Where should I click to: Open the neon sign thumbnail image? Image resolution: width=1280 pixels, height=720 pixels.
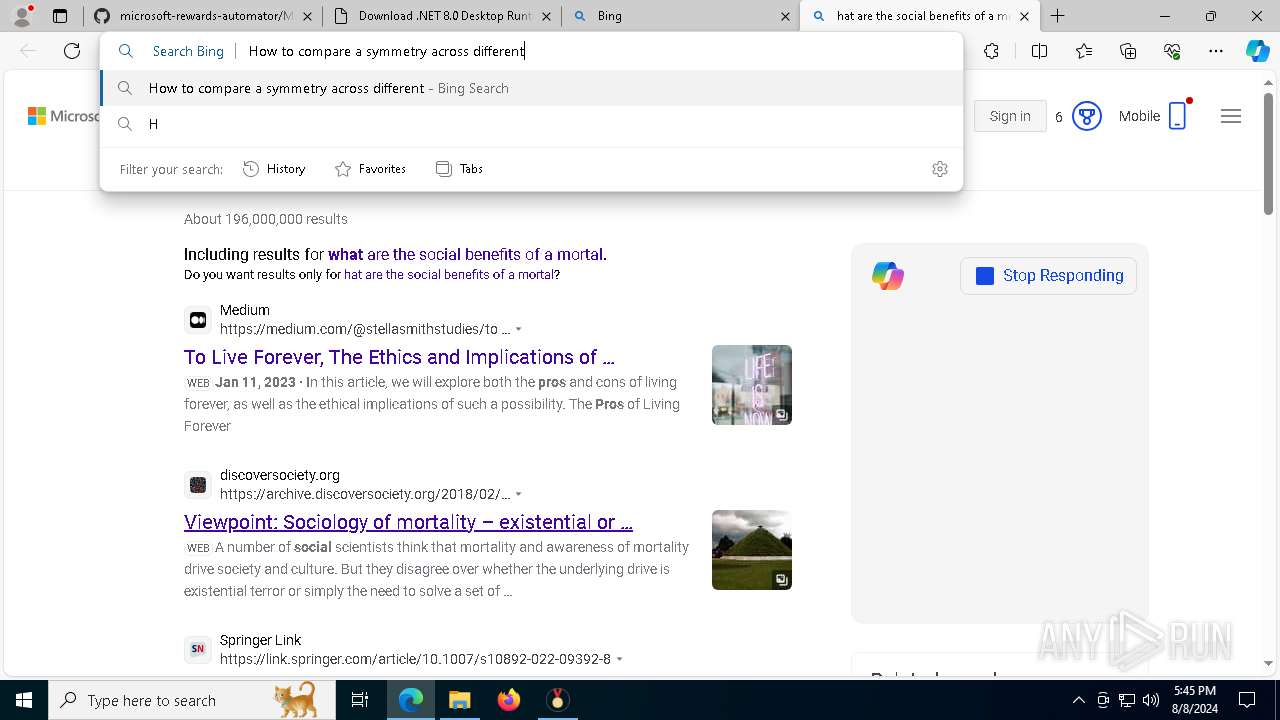(752, 385)
